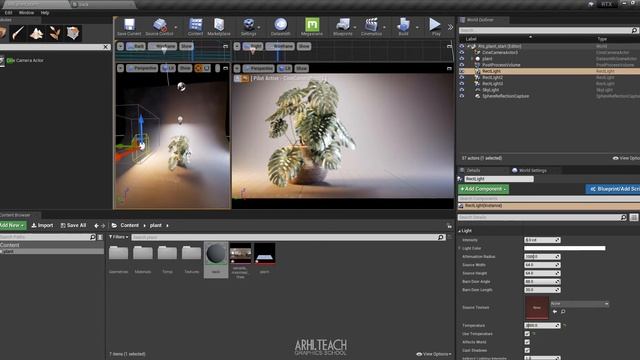640x360 pixels.
Task: Toggle visibility of plant actor
Action: pyautogui.click(x=462, y=59)
